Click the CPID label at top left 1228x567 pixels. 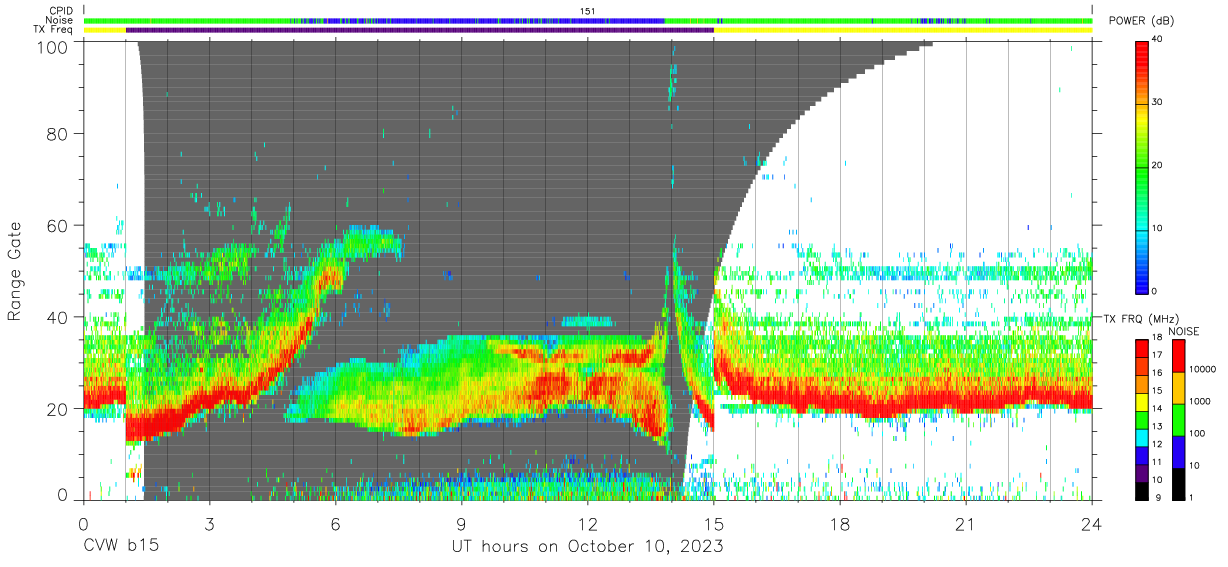coord(59,11)
